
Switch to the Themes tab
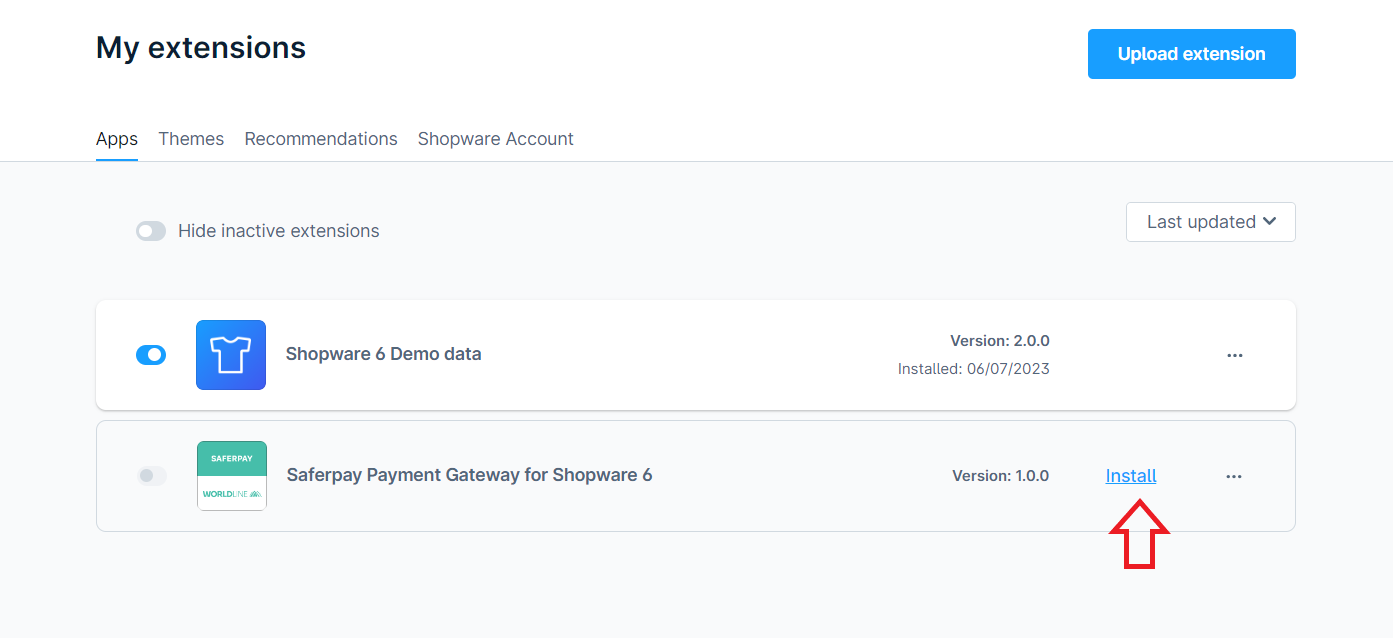point(191,139)
